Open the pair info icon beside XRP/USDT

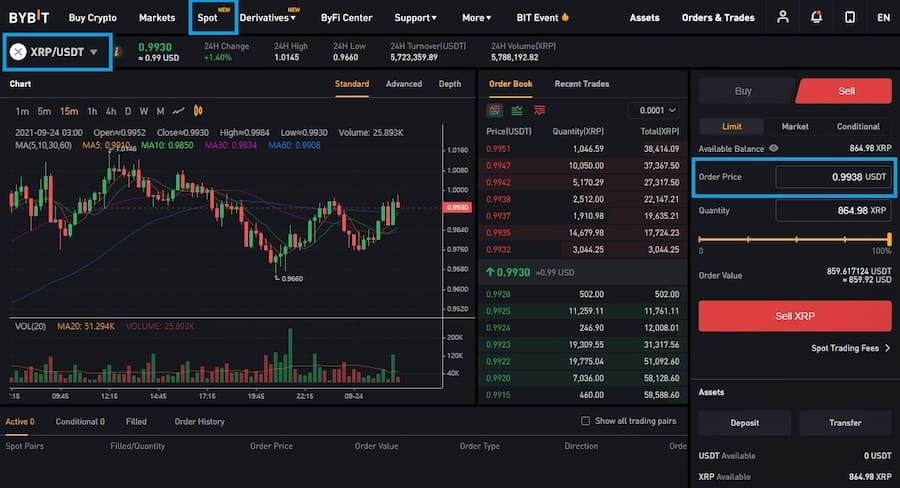click(117, 52)
